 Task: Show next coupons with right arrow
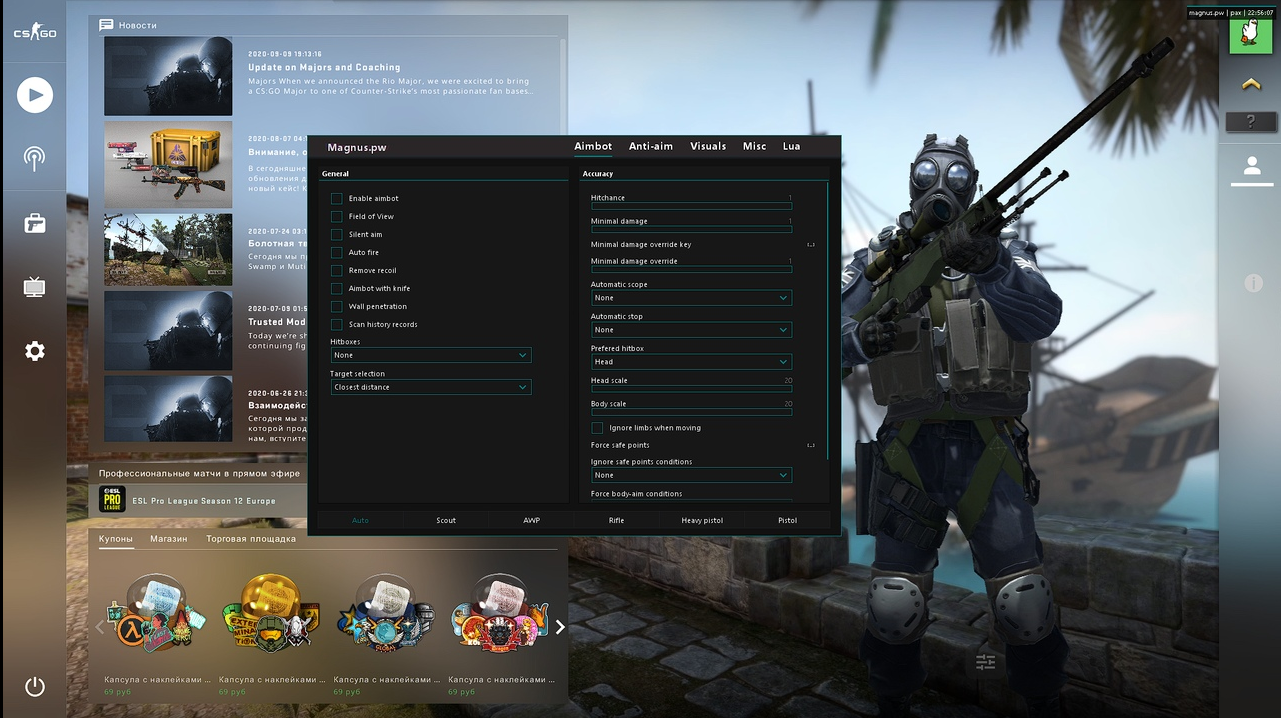point(560,627)
